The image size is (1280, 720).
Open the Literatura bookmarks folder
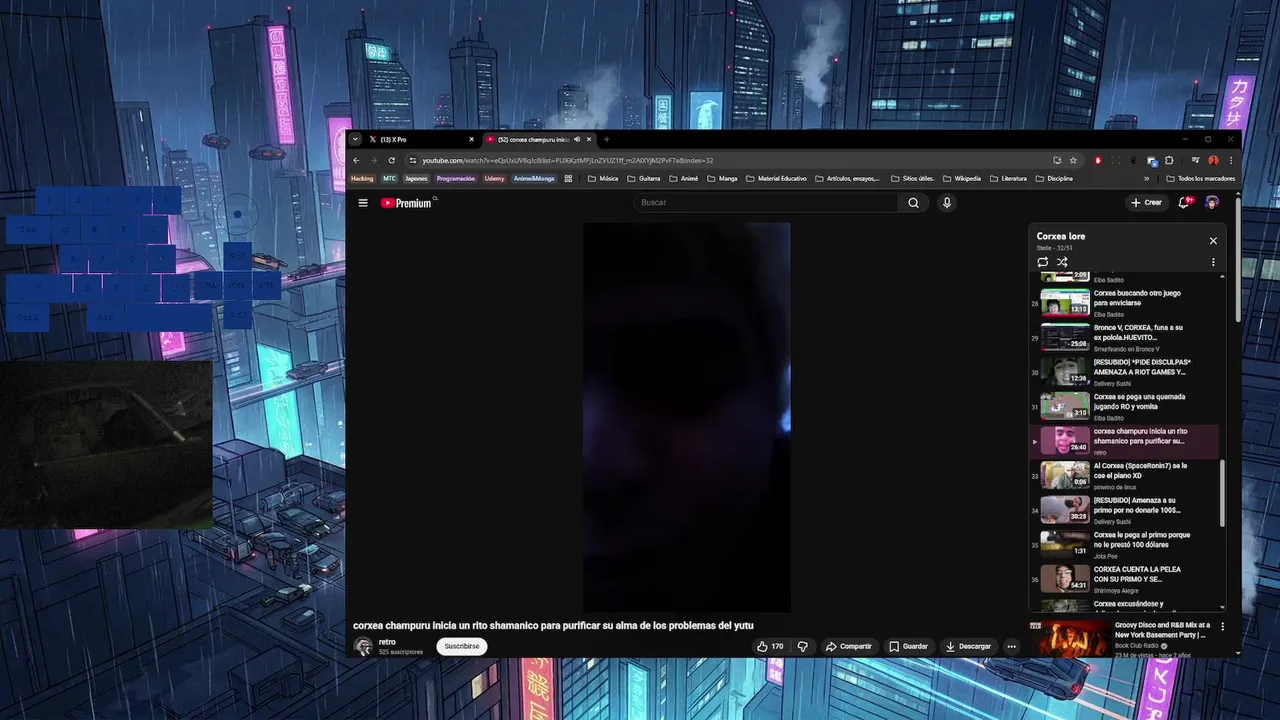point(1008,179)
